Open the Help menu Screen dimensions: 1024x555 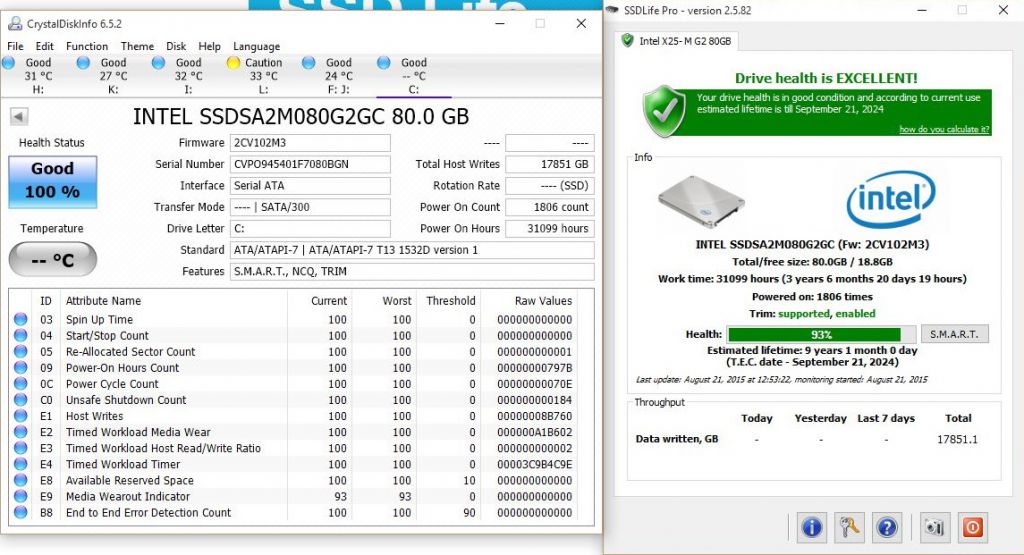click(x=210, y=46)
